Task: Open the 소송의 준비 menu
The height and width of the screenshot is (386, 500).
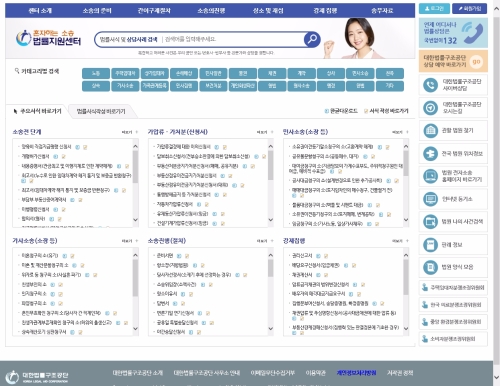Action: 97,11
